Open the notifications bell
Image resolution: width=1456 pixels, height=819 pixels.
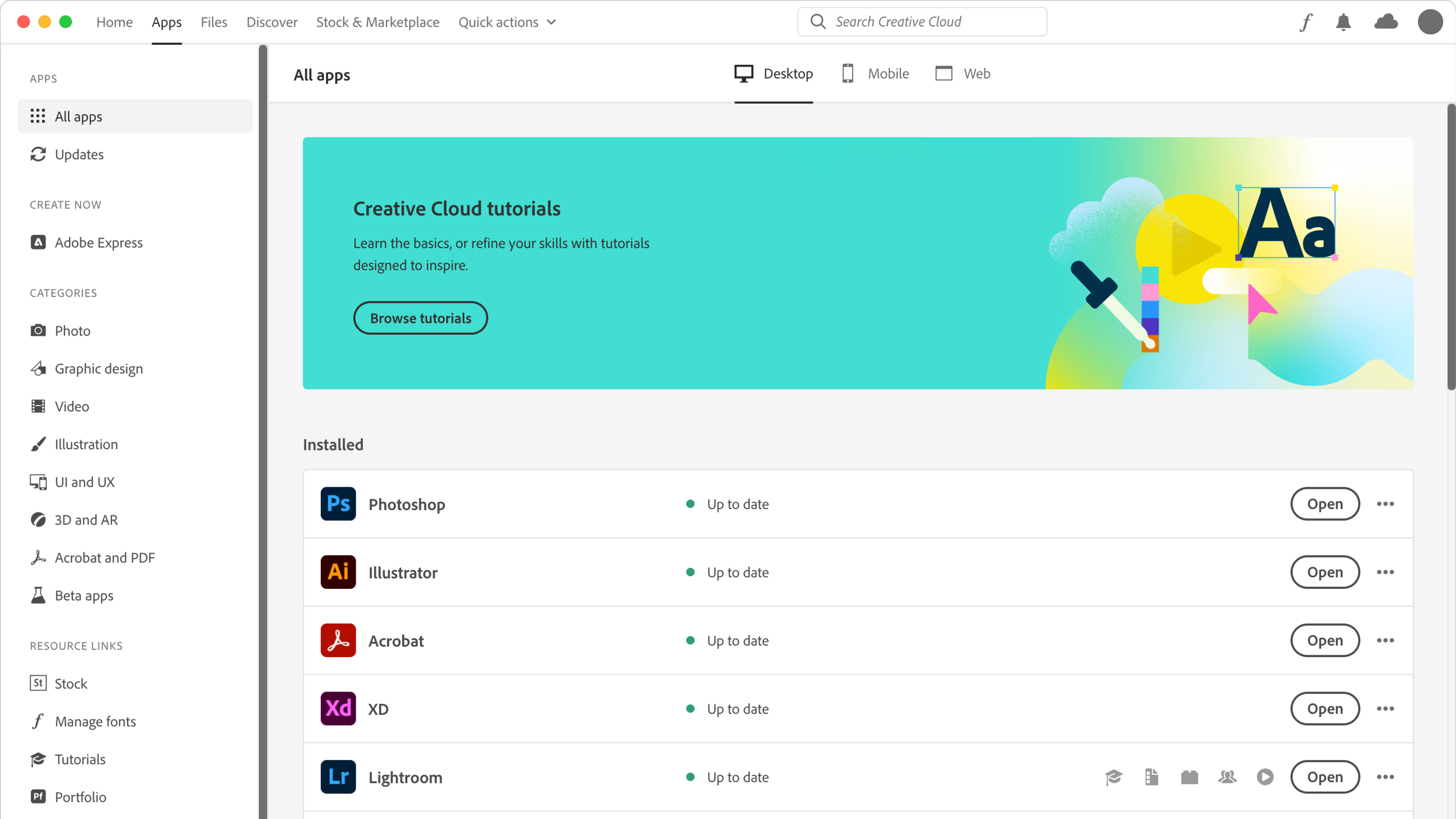1343,22
